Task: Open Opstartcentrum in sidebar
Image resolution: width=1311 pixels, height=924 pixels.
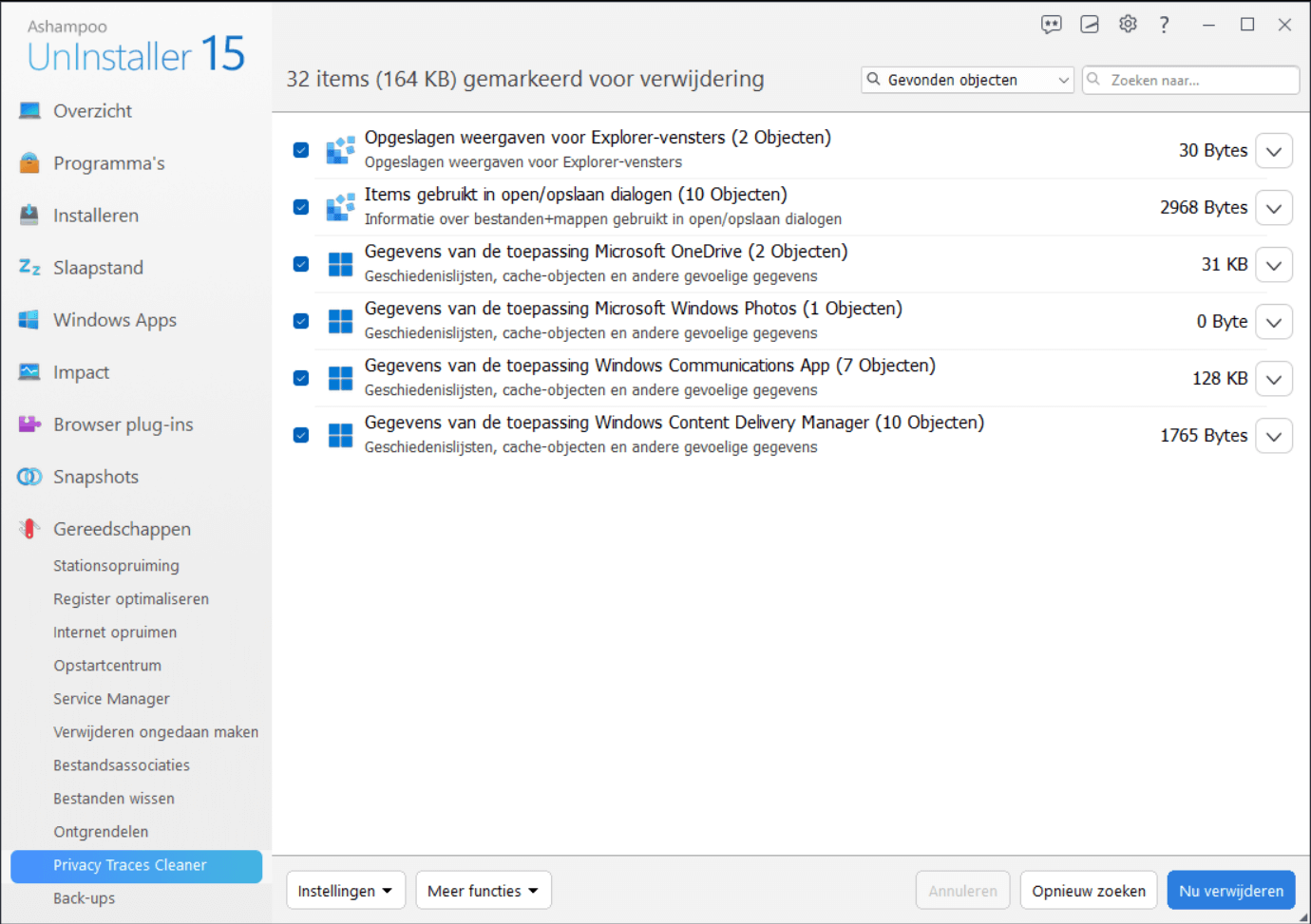Action: 107,666
